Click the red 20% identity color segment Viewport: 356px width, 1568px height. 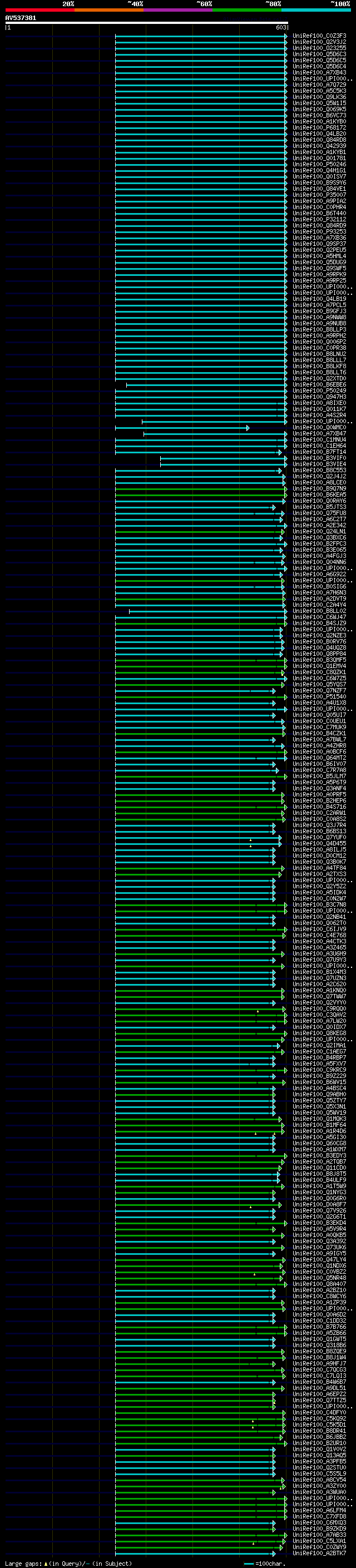coord(39,10)
